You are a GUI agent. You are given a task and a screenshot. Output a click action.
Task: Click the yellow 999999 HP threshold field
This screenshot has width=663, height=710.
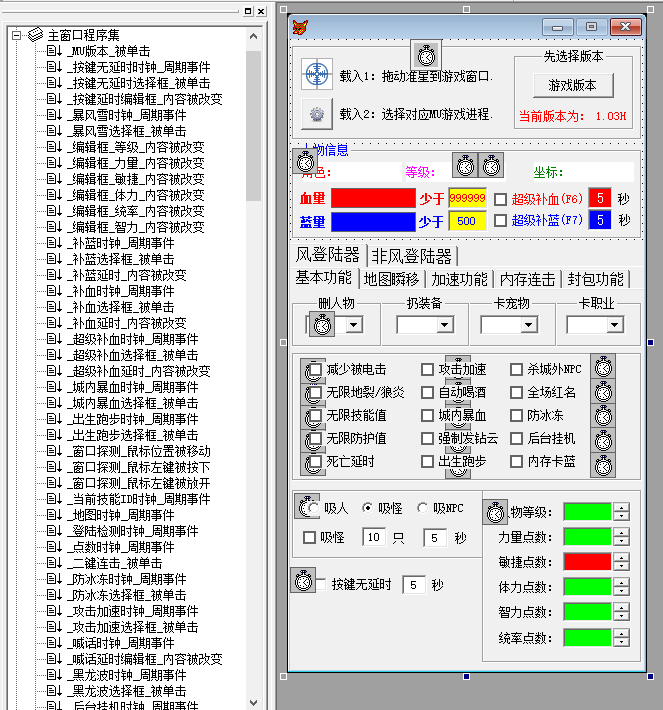pos(467,198)
